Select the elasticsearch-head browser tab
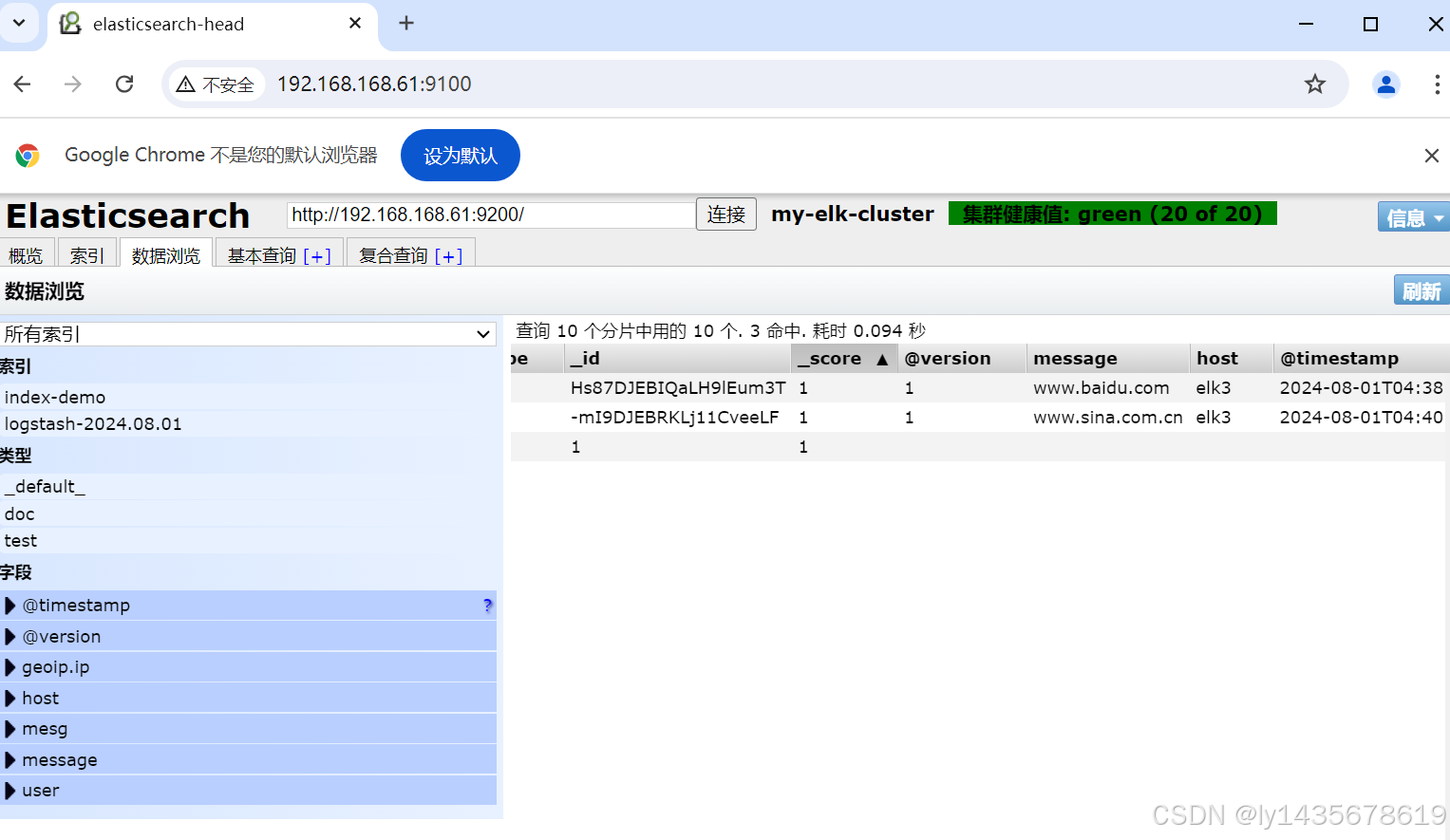 pos(213,25)
